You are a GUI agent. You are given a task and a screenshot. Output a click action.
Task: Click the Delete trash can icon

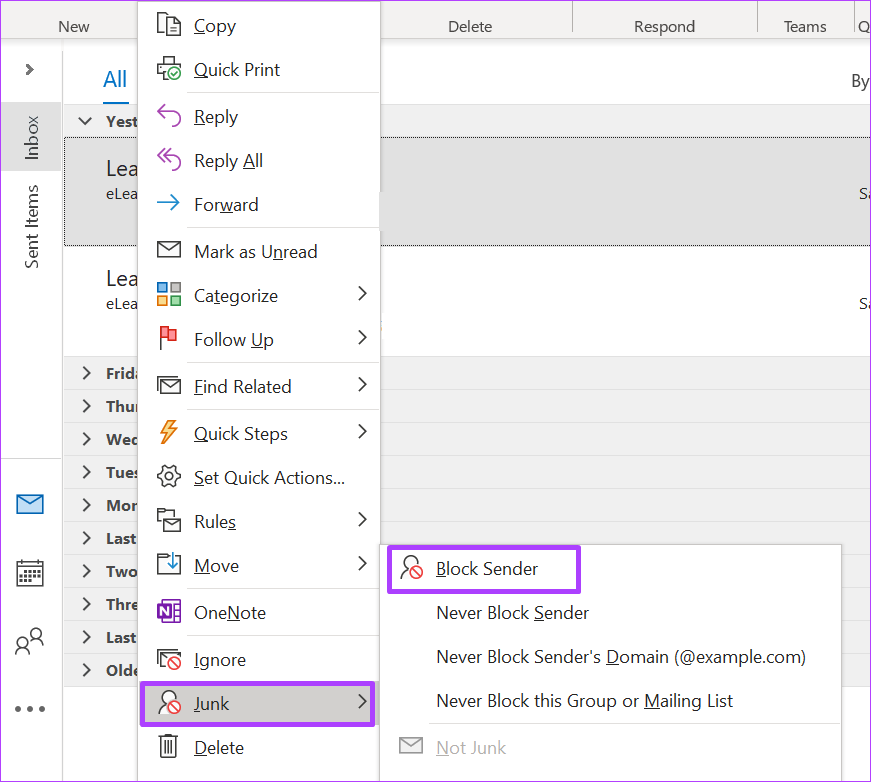(168, 746)
